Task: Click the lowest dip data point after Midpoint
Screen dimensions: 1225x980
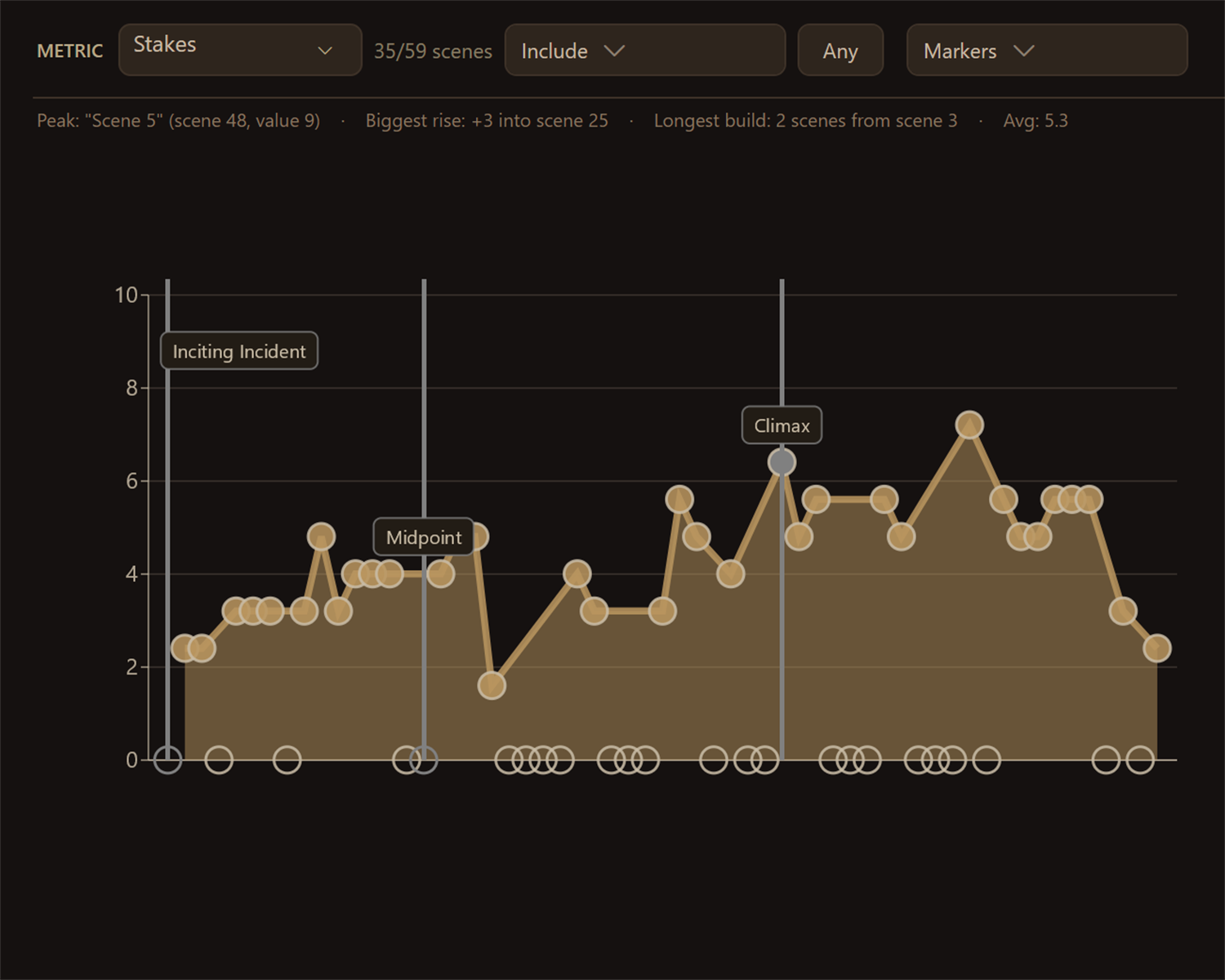Action: coord(492,685)
